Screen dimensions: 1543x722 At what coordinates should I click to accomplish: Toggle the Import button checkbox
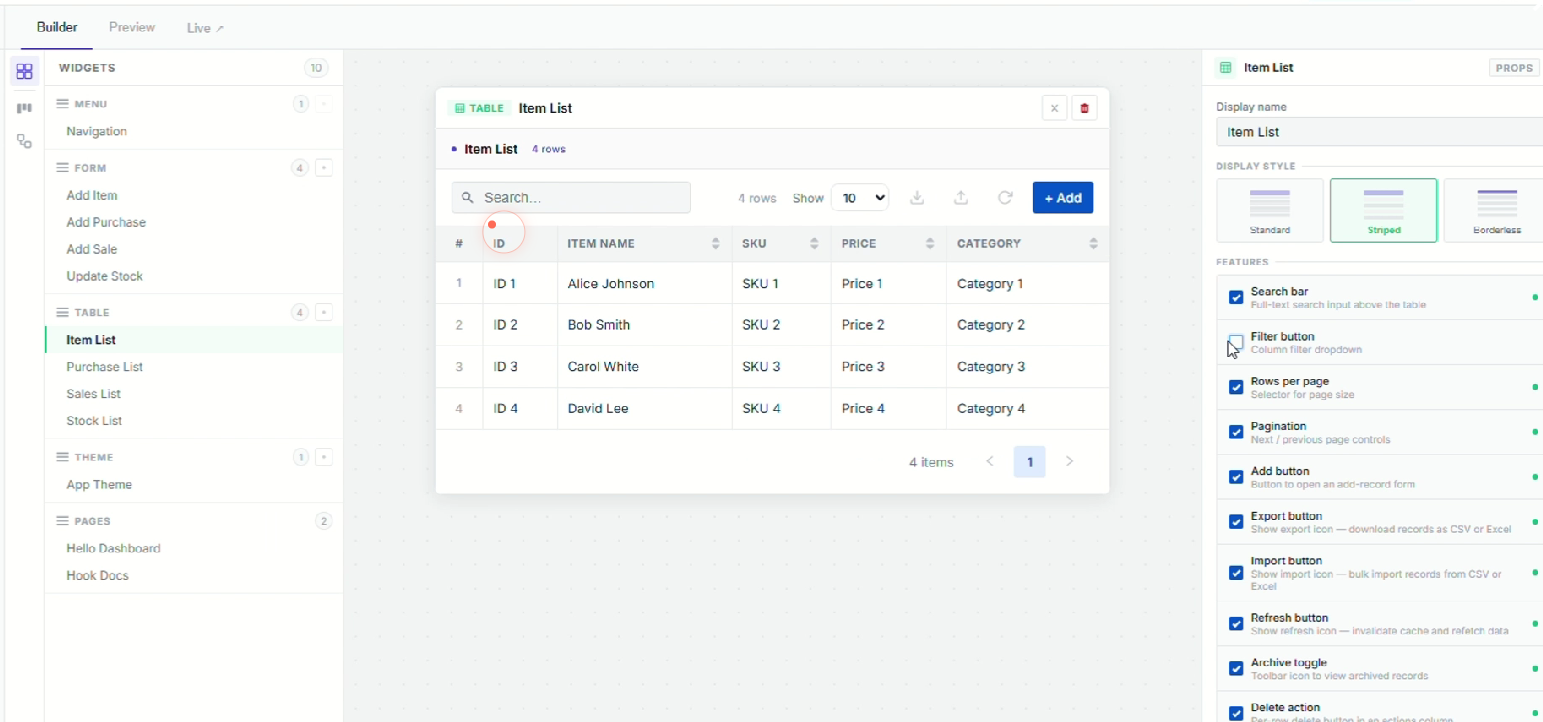coord(1236,573)
